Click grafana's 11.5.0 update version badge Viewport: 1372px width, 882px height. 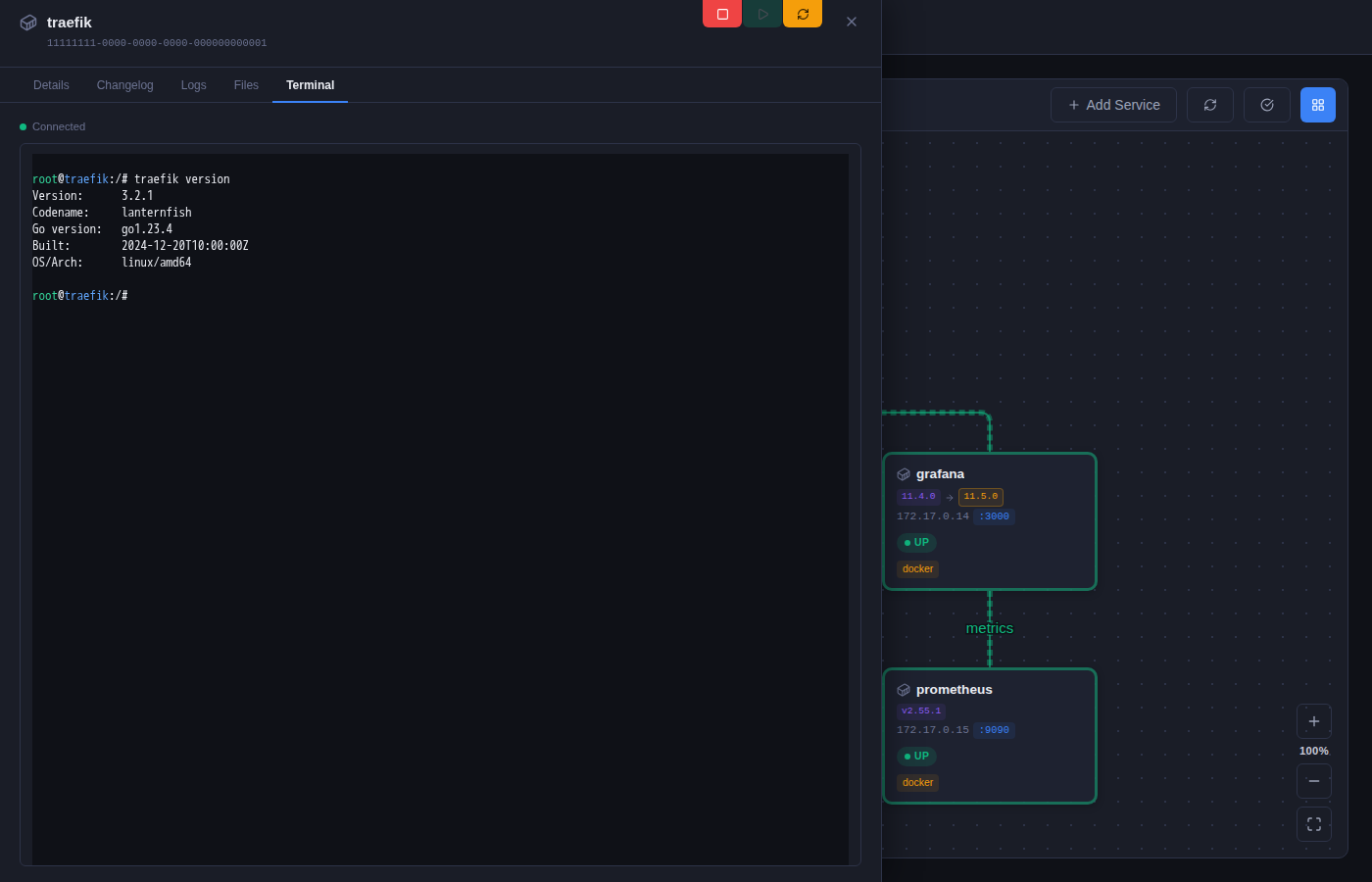click(x=981, y=497)
